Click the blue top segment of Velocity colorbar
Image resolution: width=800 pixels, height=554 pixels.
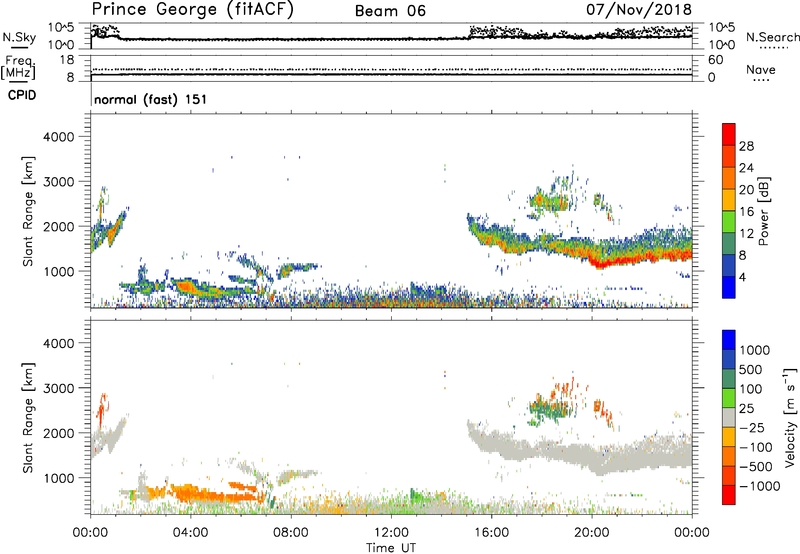click(x=729, y=340)
